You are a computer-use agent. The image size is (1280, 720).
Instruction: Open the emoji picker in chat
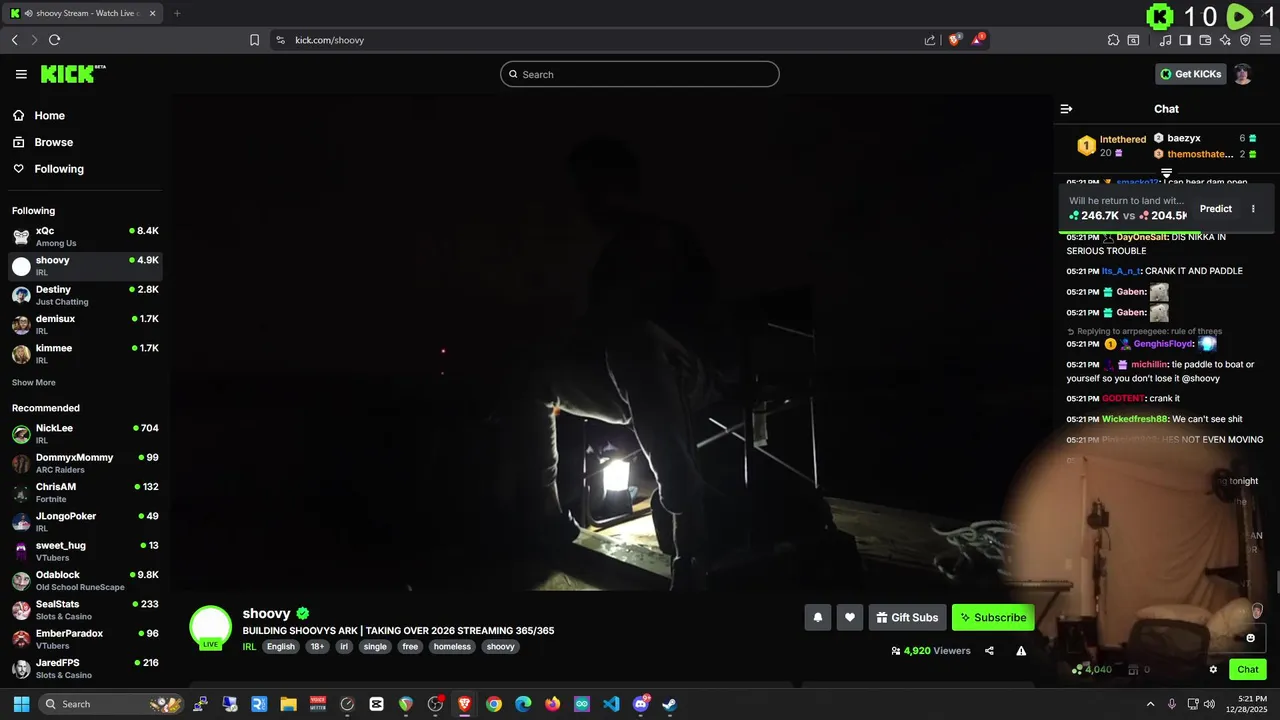[x=1250, y=638]
